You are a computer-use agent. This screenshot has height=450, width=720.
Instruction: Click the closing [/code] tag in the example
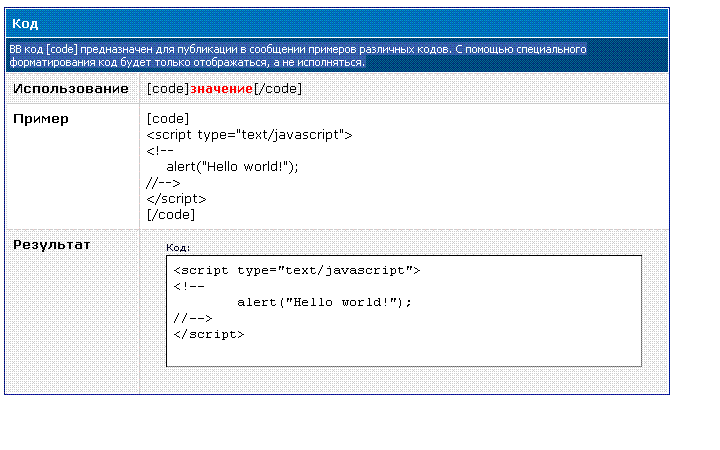click(x=170, y=214)
